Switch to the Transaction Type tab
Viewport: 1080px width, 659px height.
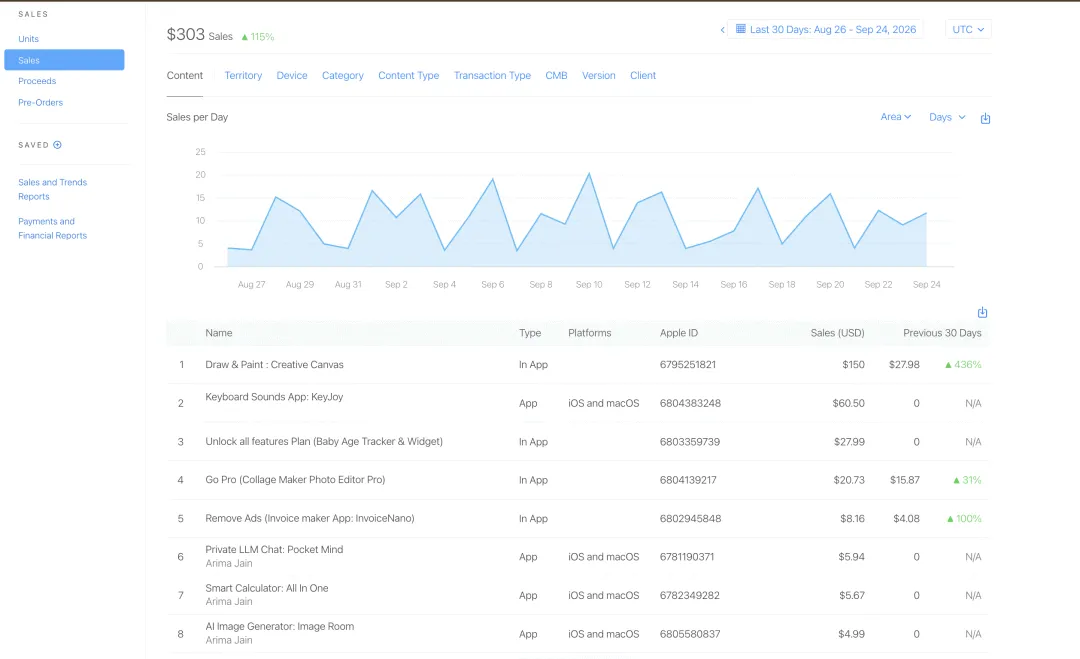point(492,76)
